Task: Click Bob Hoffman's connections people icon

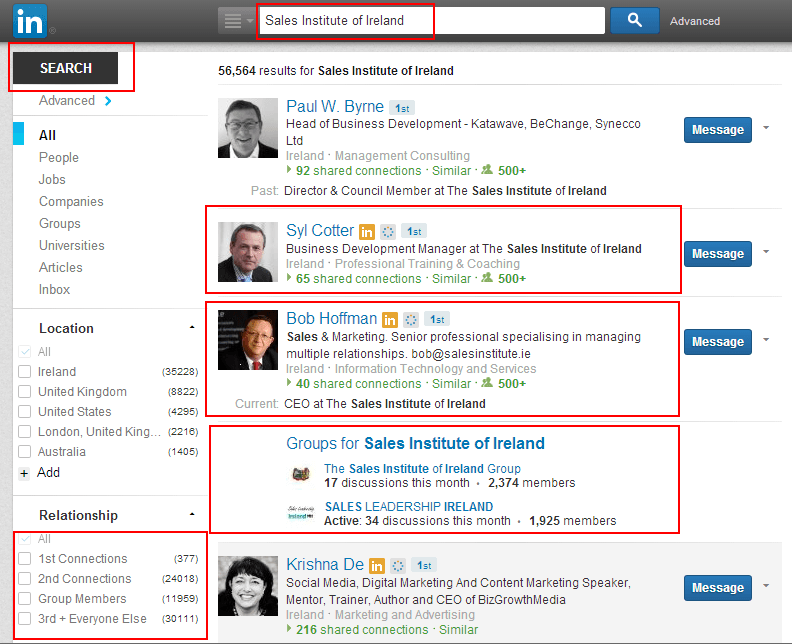Action: point(487,383)
